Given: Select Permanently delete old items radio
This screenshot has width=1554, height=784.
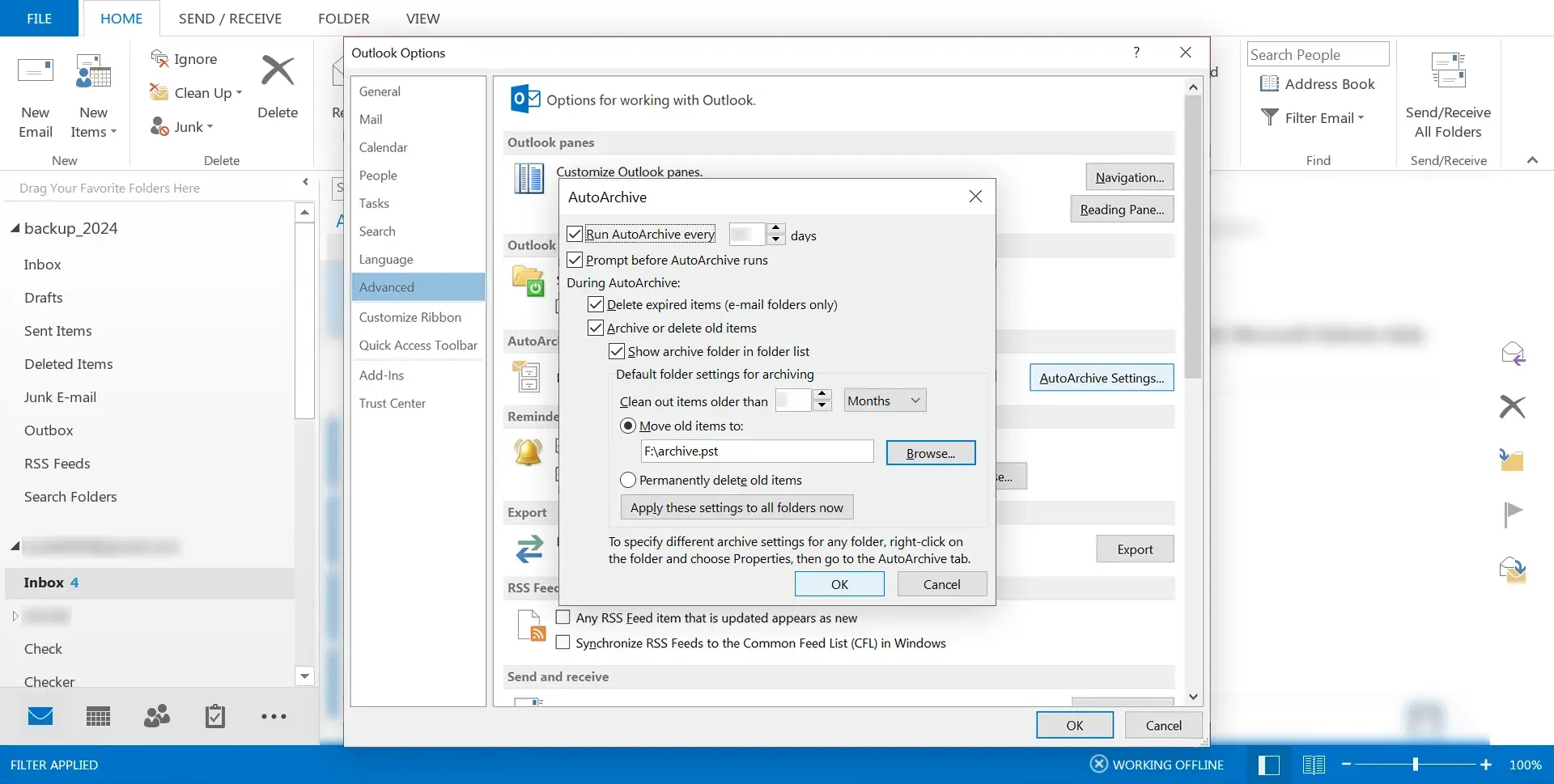Looking at the screenshot, I should click(x=628, y=480).
